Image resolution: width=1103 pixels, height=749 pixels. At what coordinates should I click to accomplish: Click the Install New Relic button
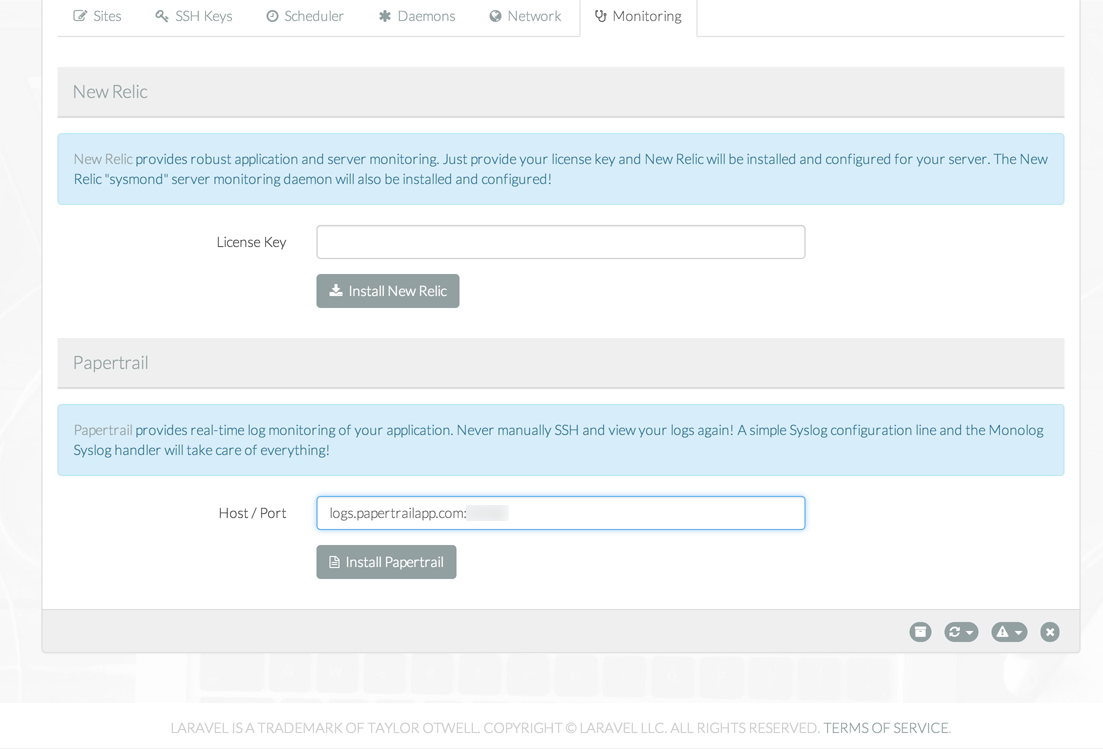(x=388, y=291)
